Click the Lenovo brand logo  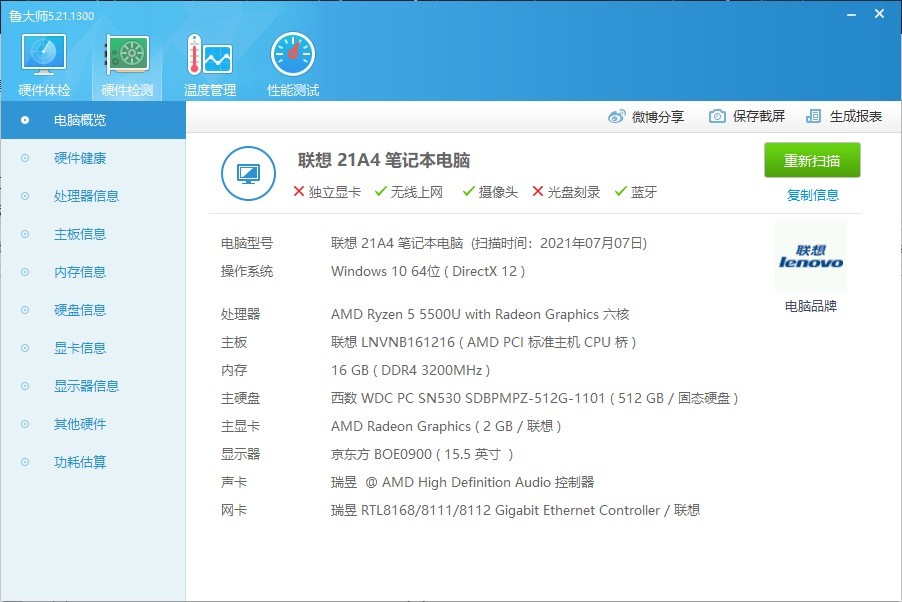click(x=811, y=256)
